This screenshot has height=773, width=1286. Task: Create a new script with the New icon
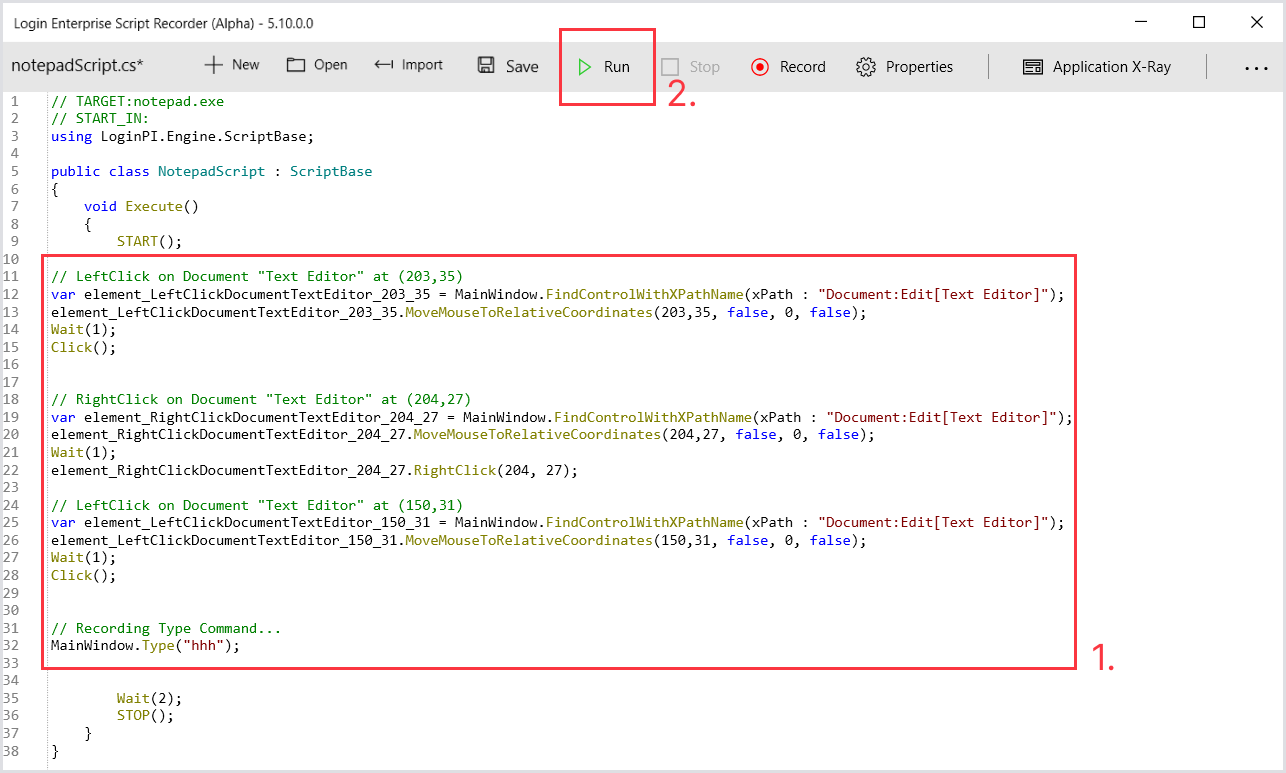[213, 65]
